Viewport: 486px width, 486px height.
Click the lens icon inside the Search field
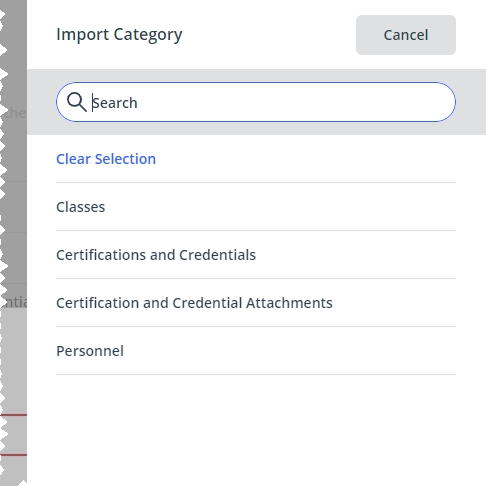pos(77,102)
